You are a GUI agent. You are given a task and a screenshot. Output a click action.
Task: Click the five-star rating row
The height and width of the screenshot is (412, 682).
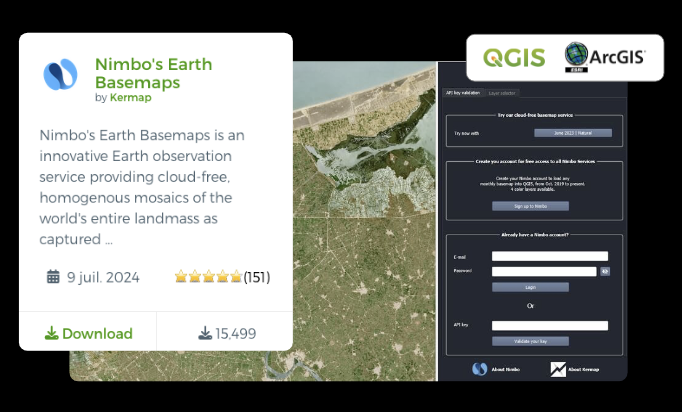pyautogui.click(x=208, y=277)
